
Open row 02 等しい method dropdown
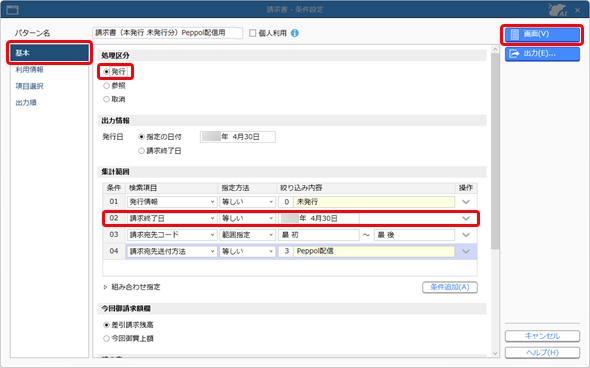coord(248,218)
